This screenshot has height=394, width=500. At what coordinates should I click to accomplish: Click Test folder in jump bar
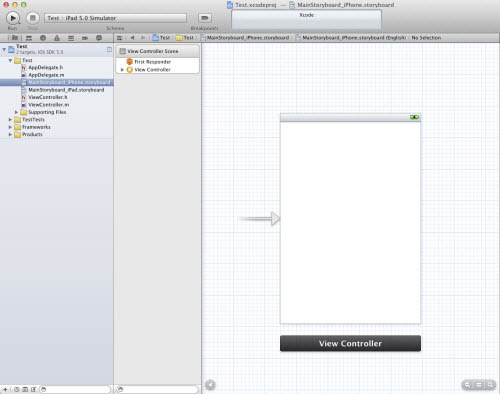tap(185, 38)
